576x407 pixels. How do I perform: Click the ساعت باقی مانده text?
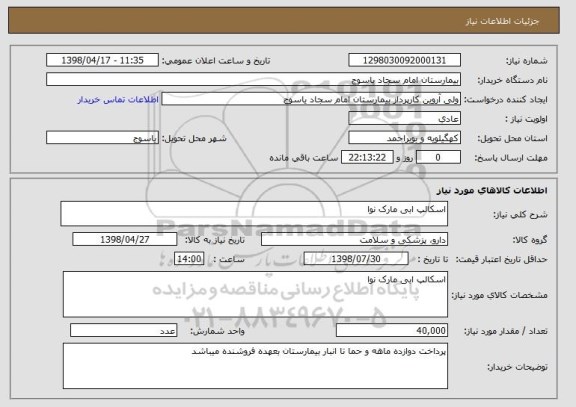(x=304, y=158)
